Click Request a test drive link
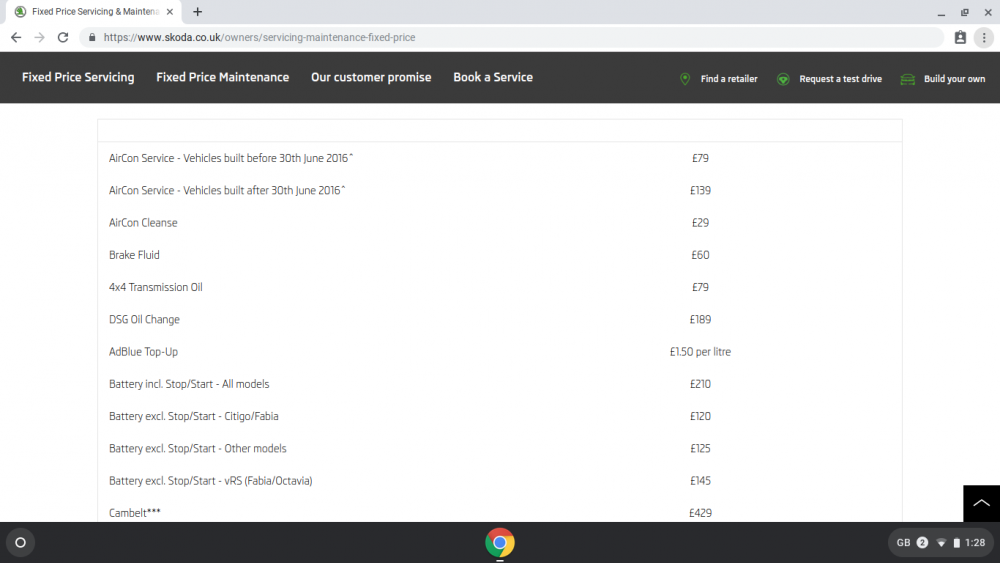Screen dimensions: 1000x563 [841, 79]
